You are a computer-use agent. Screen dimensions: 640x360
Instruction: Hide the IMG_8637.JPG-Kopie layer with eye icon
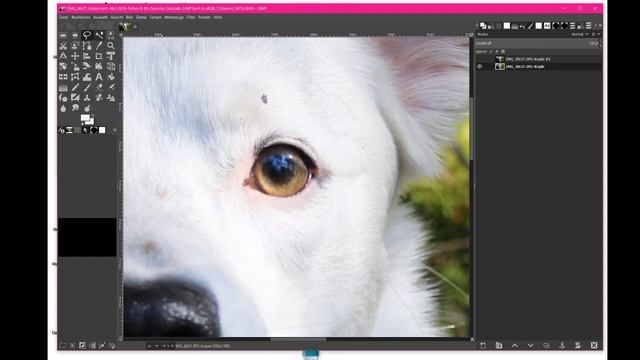pos(480,67)
